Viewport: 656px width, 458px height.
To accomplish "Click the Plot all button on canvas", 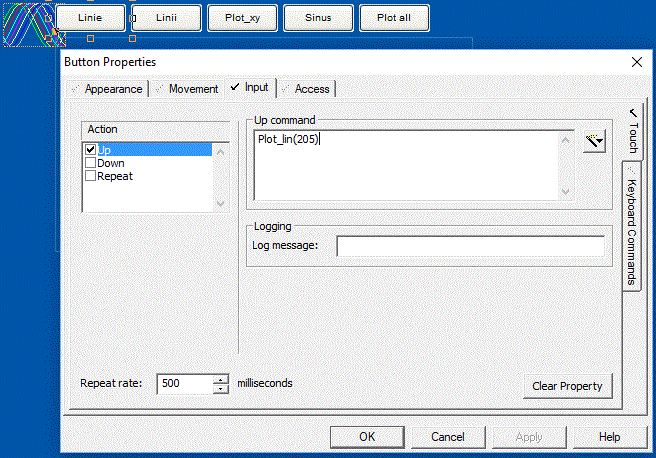I will click(x=393, y=18).
